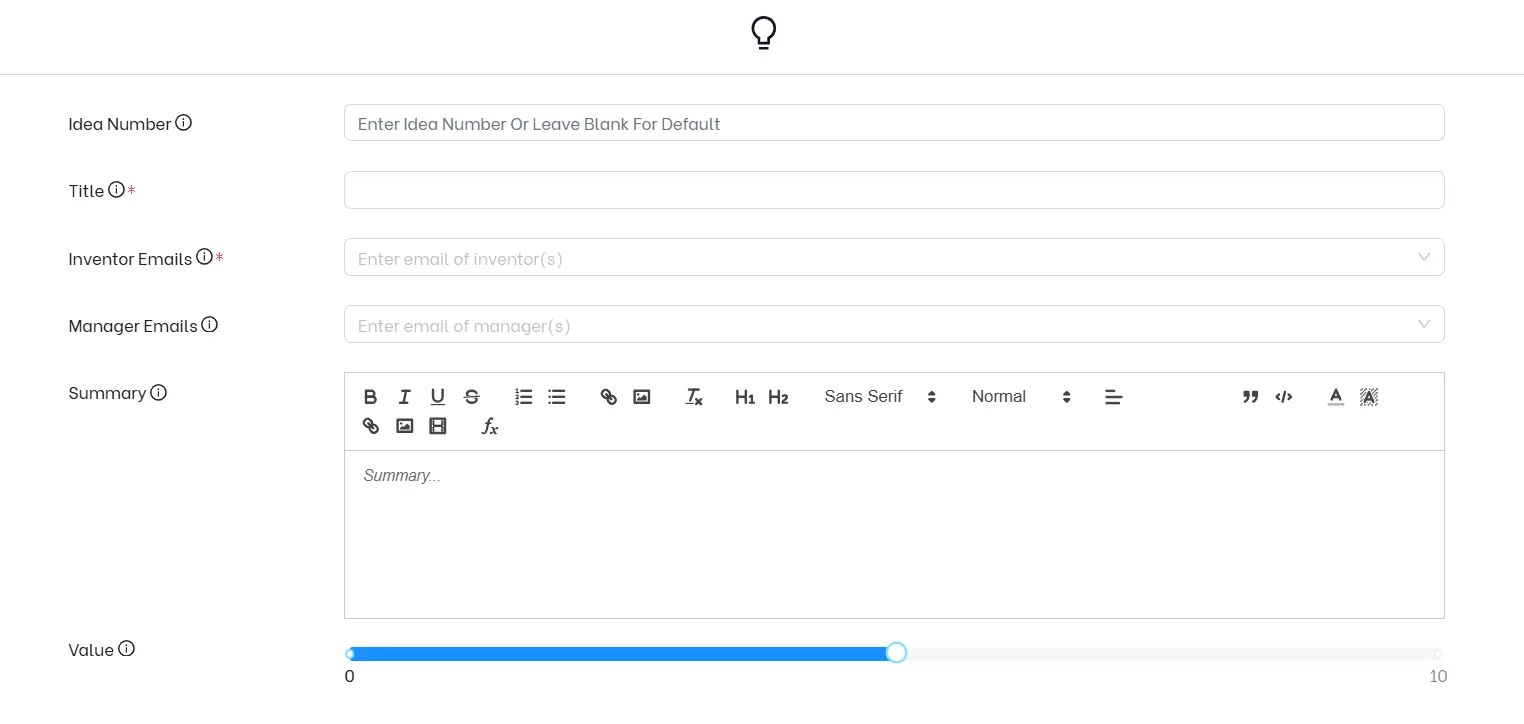Toggle strikethrough formatting in Summary toolbar

(x=472, y=397)
